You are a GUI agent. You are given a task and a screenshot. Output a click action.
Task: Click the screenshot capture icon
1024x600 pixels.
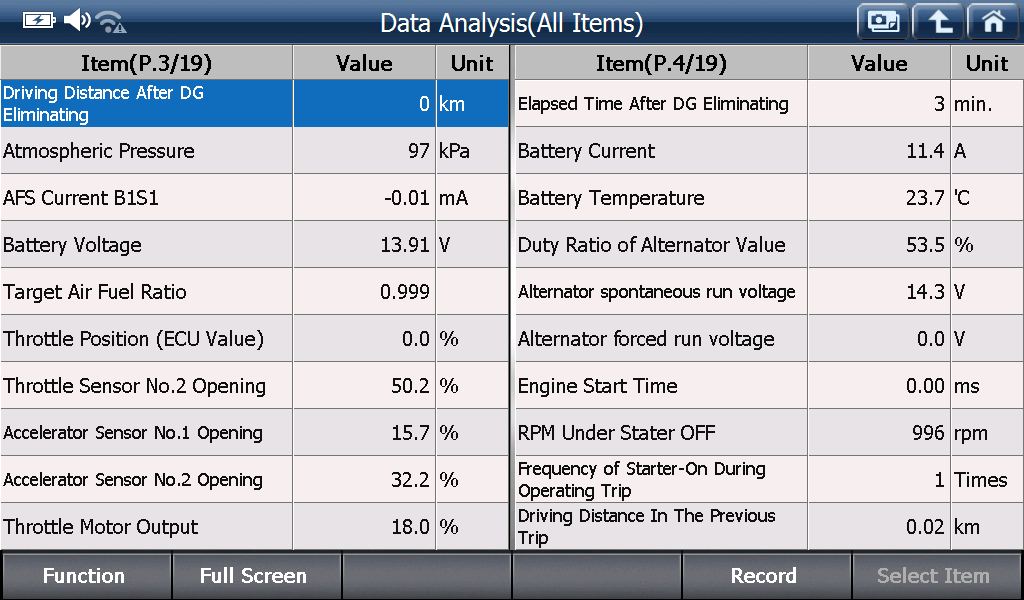tap(883, 22)
